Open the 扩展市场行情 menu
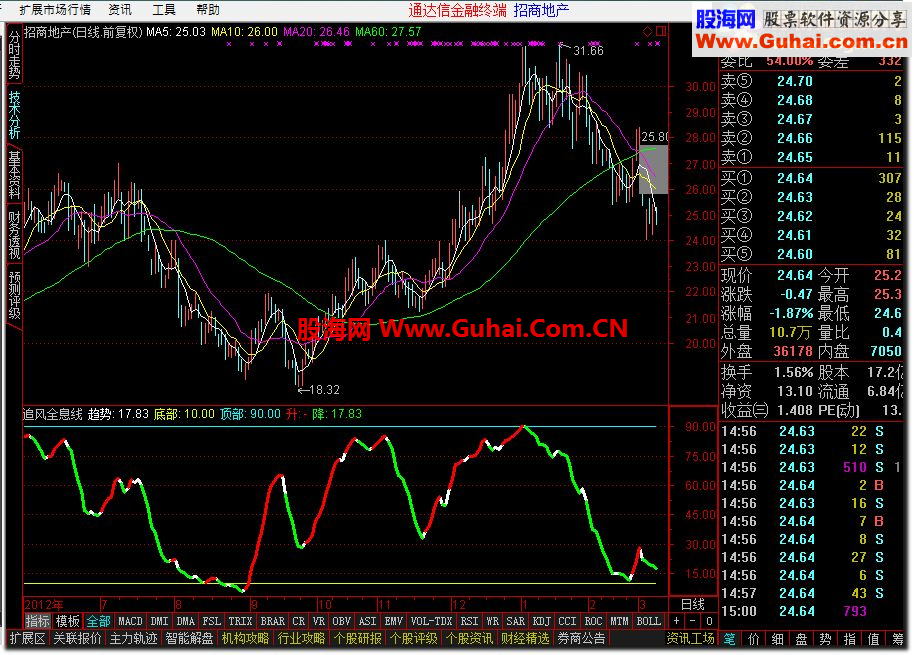The width and height of the screenshot is (914, 655). [55, 10]
